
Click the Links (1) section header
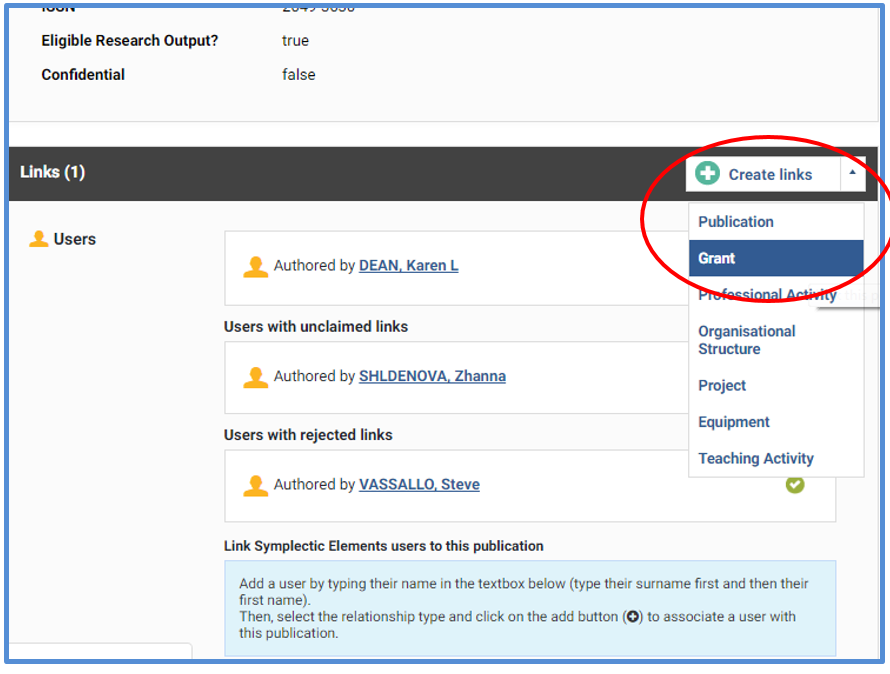53,172
